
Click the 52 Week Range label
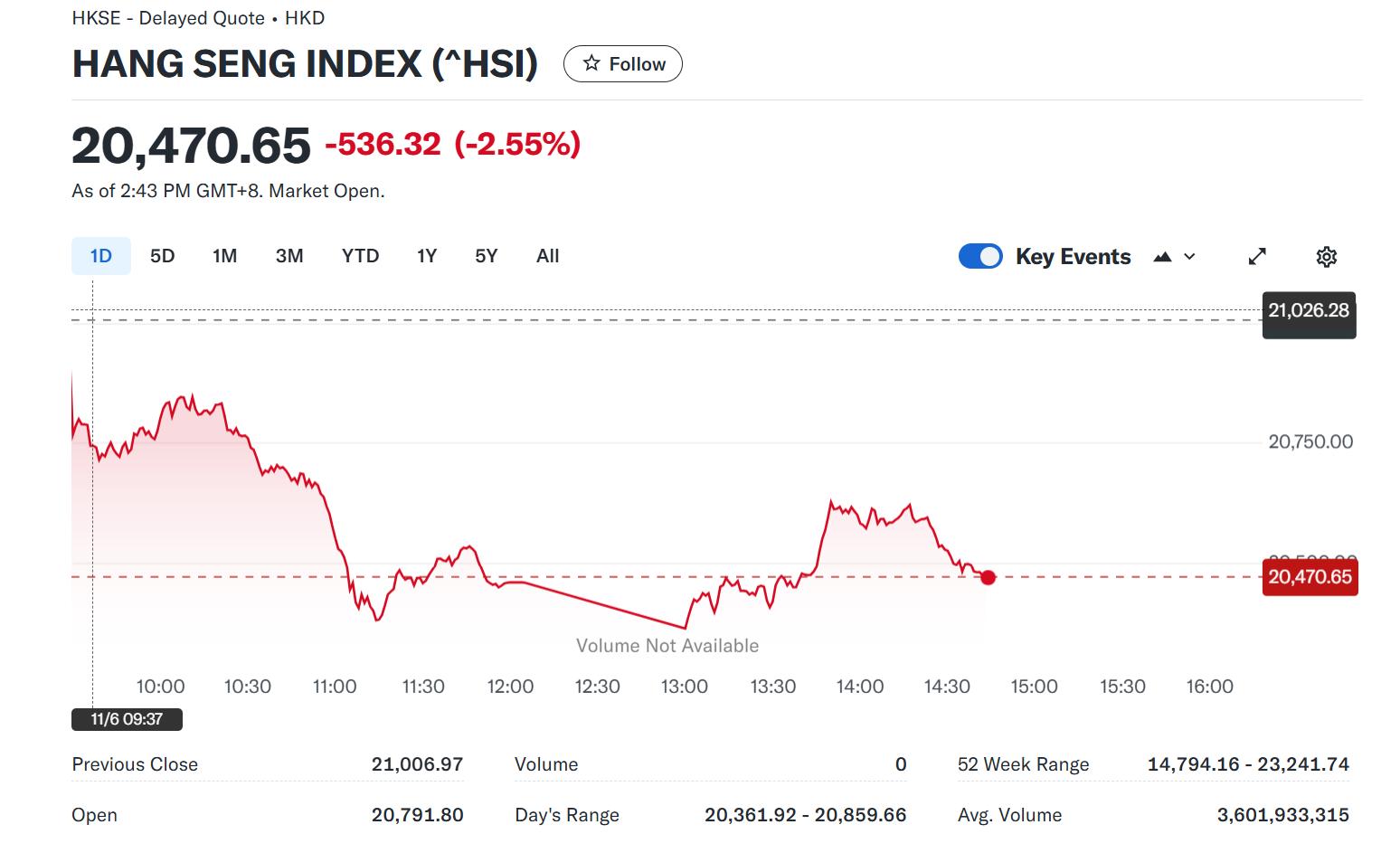[1023, 764]
